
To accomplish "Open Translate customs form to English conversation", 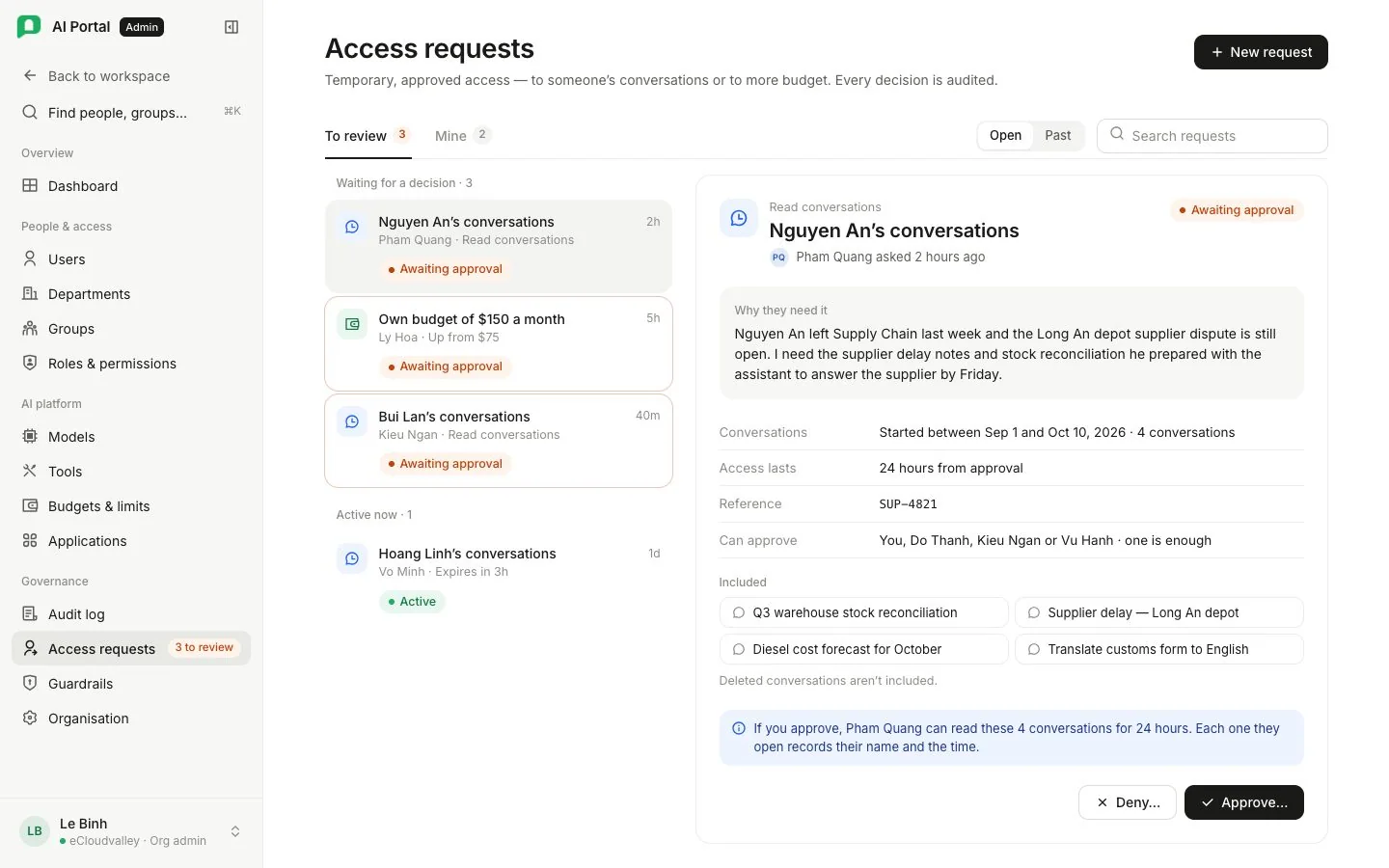I will pyautogui.click(x=1159, y=649).
